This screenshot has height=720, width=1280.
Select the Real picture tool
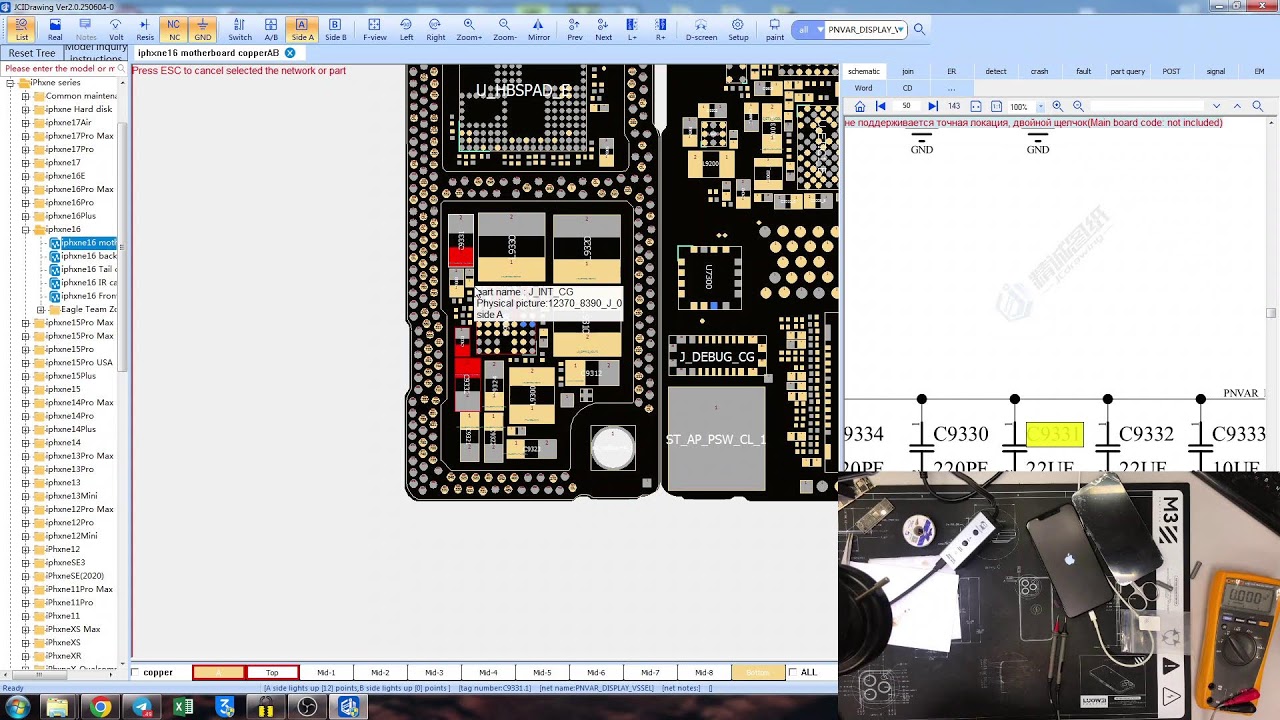click(x=55, y=29)
